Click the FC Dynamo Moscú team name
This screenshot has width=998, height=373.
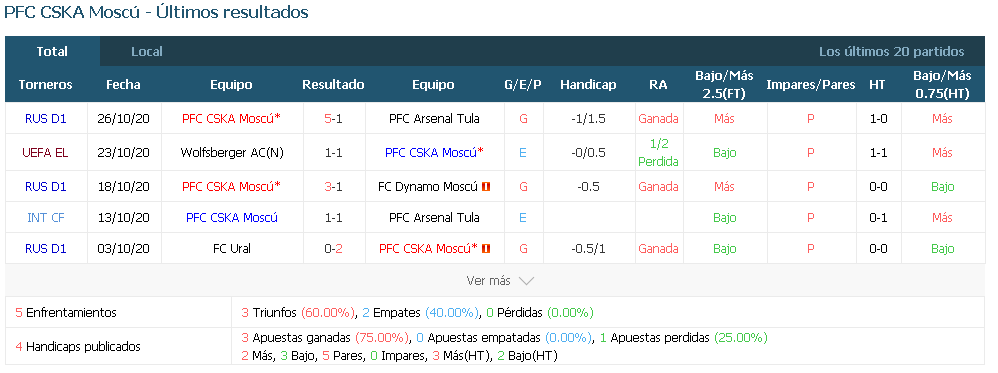pyautogui.click(x=428, y=186)
